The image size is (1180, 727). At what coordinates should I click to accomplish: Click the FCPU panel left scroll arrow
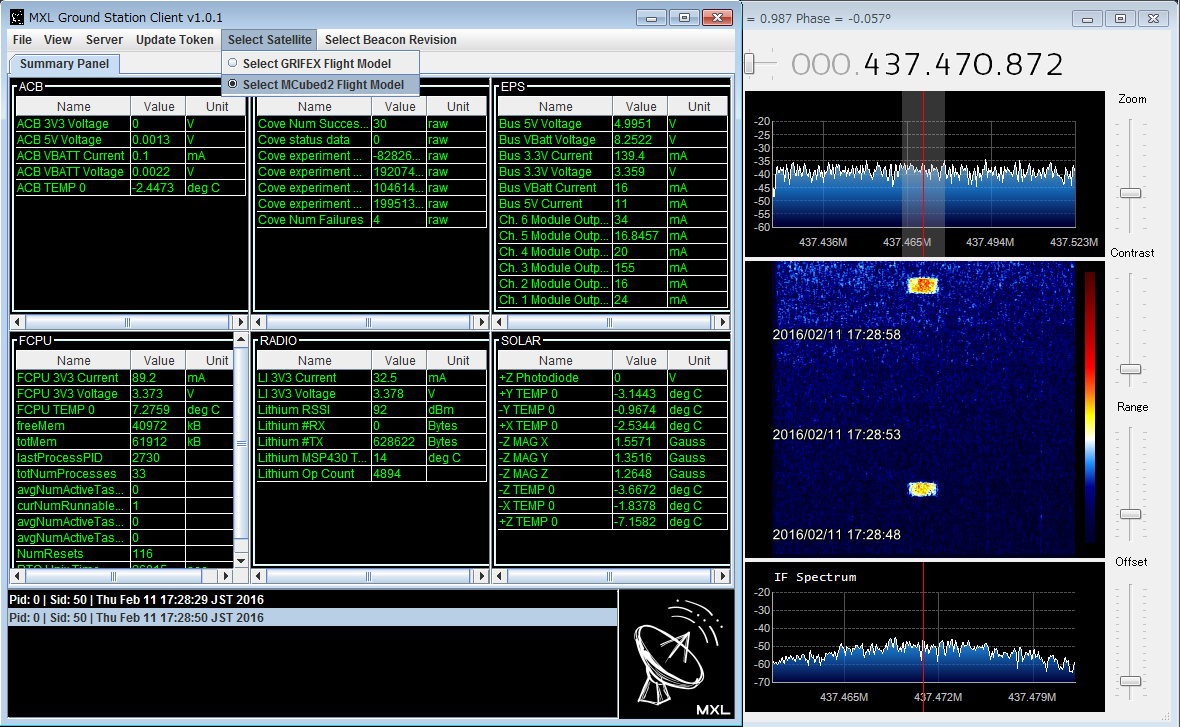tap(18, 576)
